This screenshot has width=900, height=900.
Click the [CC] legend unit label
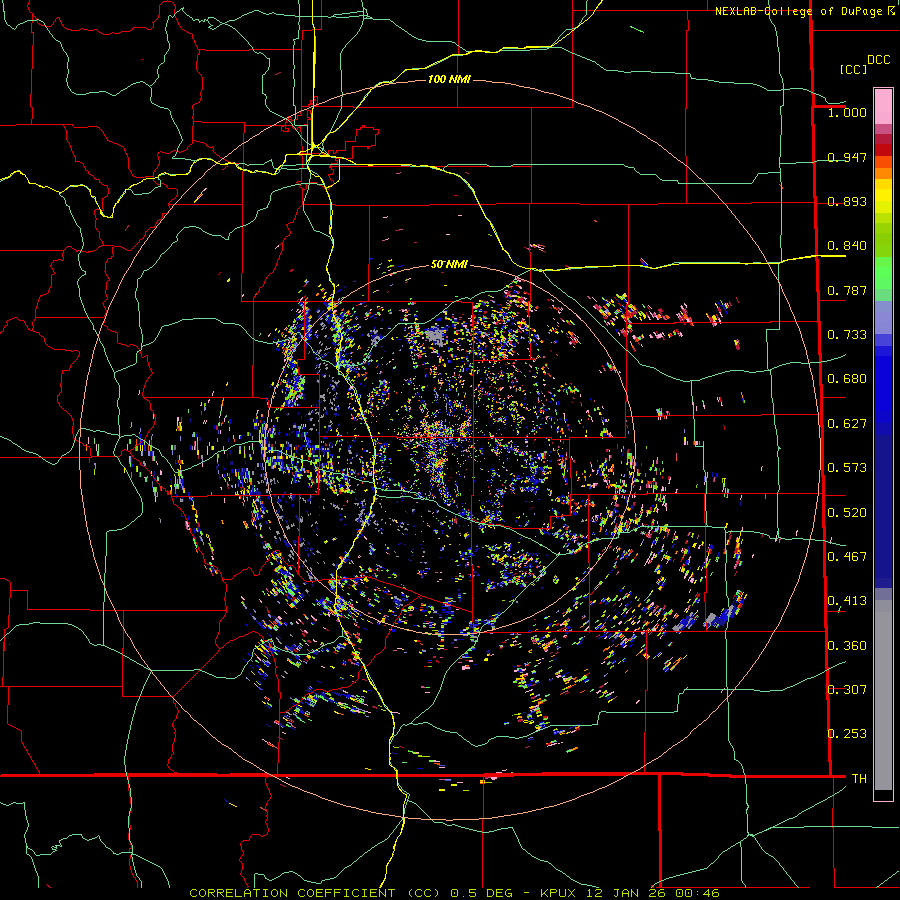click(x=853, y=70)
